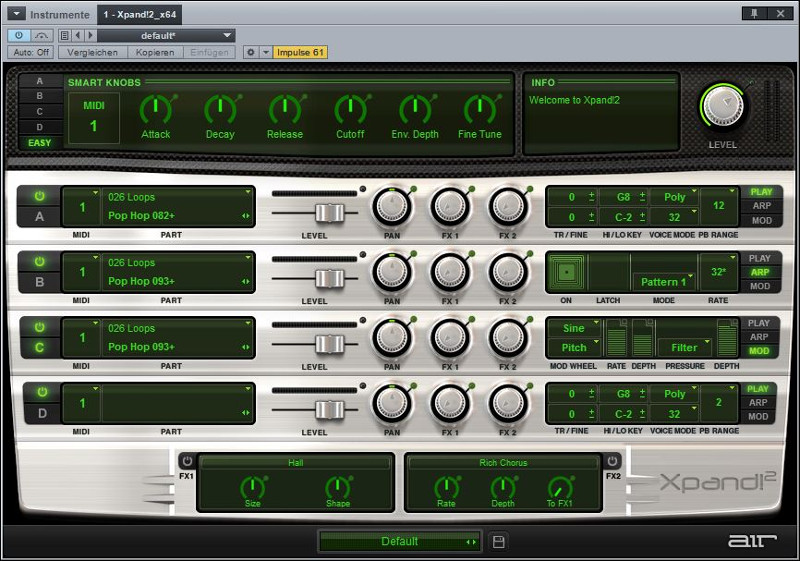Image resolution: width=800 pixels, height=561 pixels.
Task: Open the Instrumente window menu arrow
Action: 16,14
